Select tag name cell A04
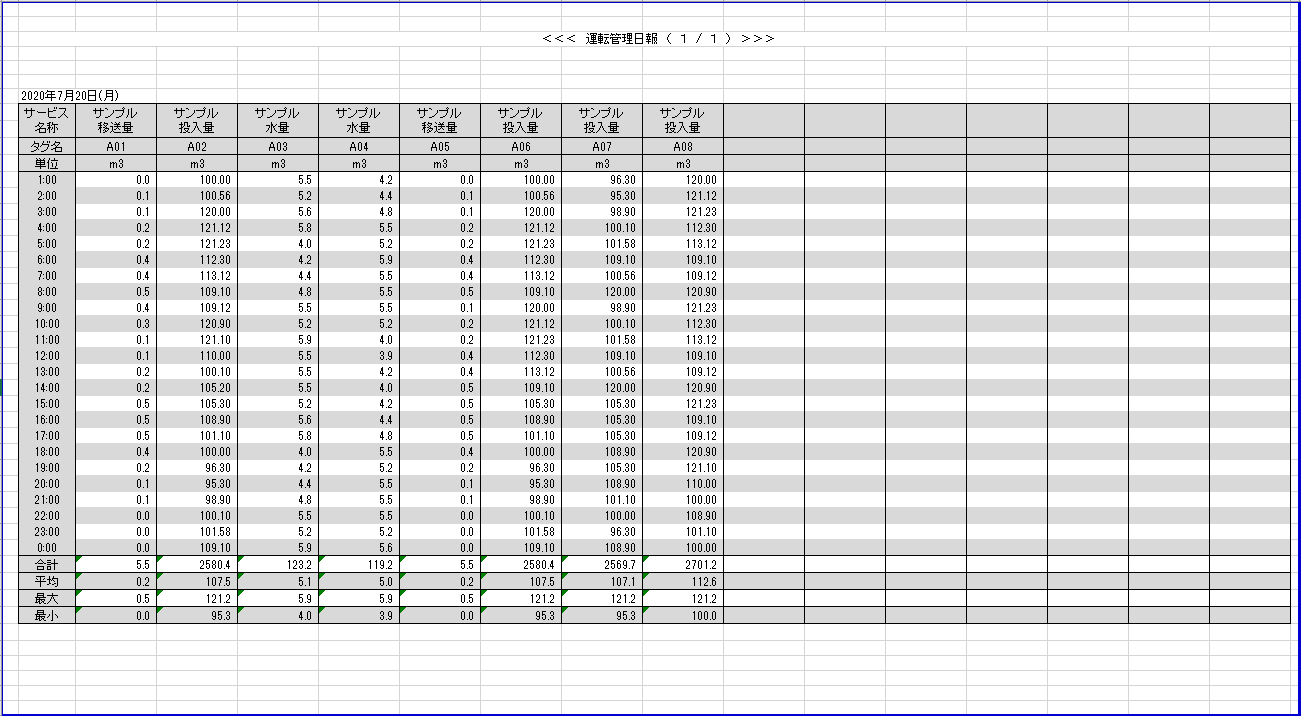This screenshot has height=716, width=1302. click(359, 147)
